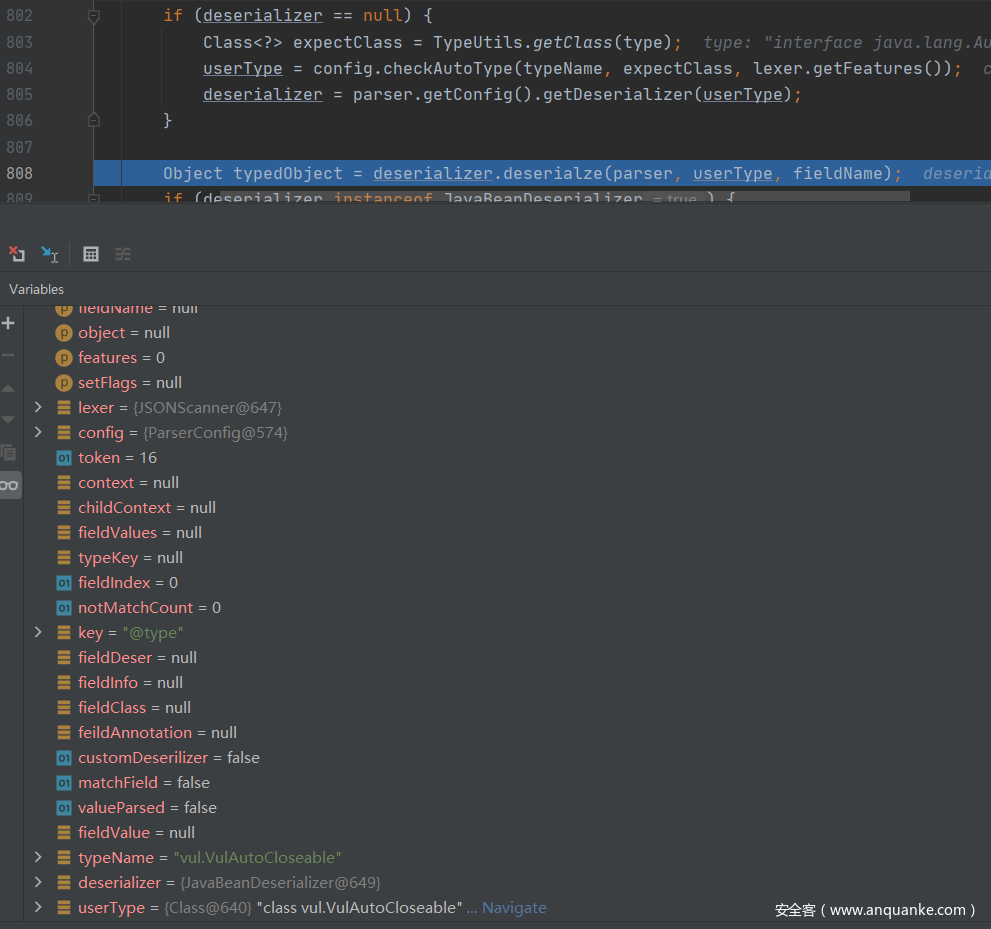The height and width of the screenshot is (929, 991).
Task: Select the Variables panel tab
Action: pos(36,289)
